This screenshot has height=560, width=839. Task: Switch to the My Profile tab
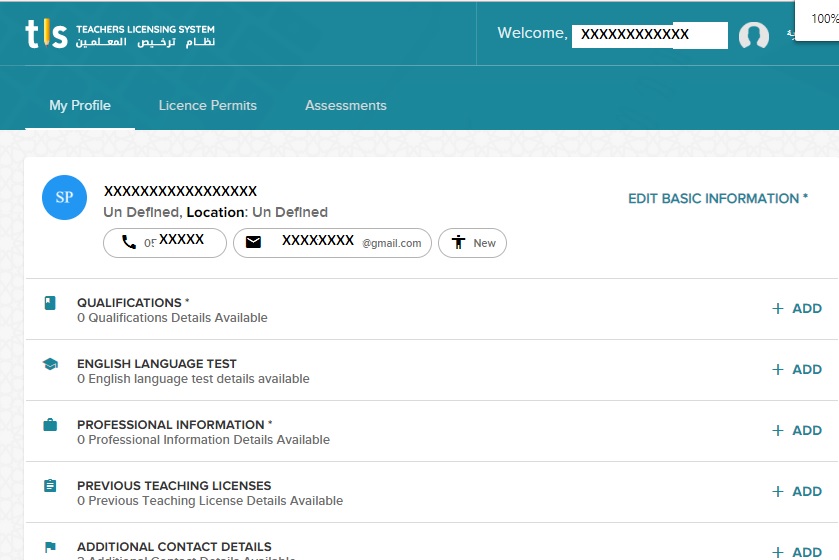80,105
